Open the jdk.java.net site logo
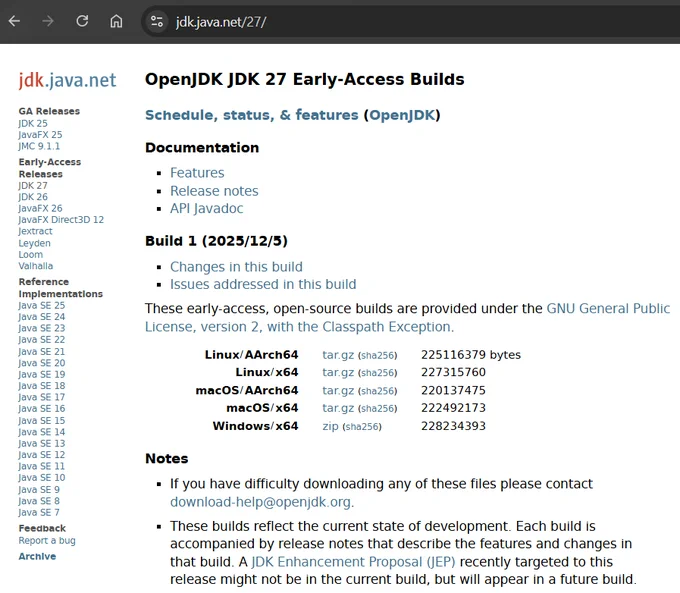 pos(67,80)
